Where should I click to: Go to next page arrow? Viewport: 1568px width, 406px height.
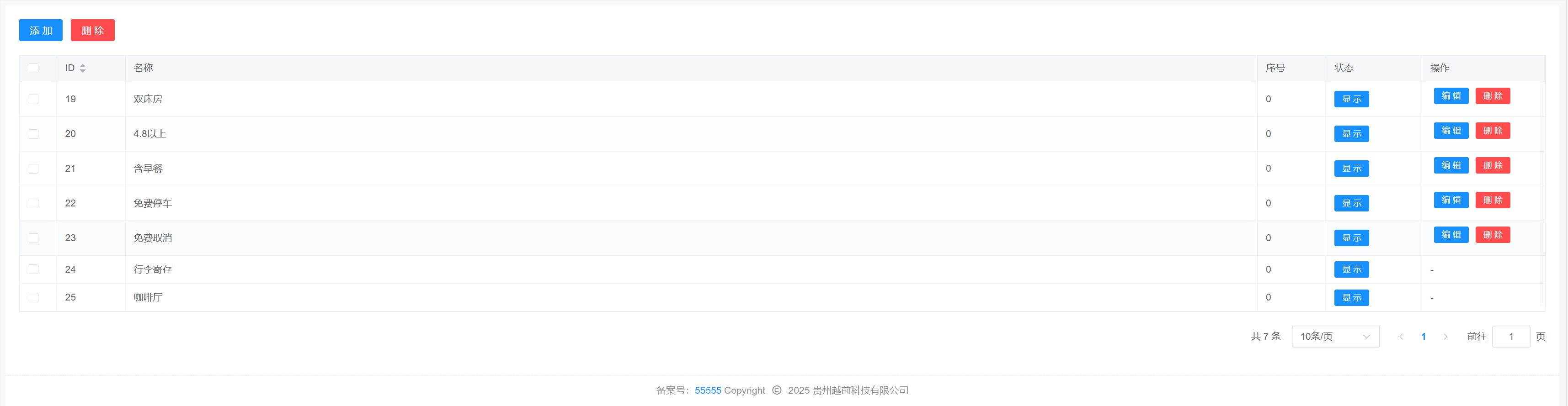[x=1445, y=337]
